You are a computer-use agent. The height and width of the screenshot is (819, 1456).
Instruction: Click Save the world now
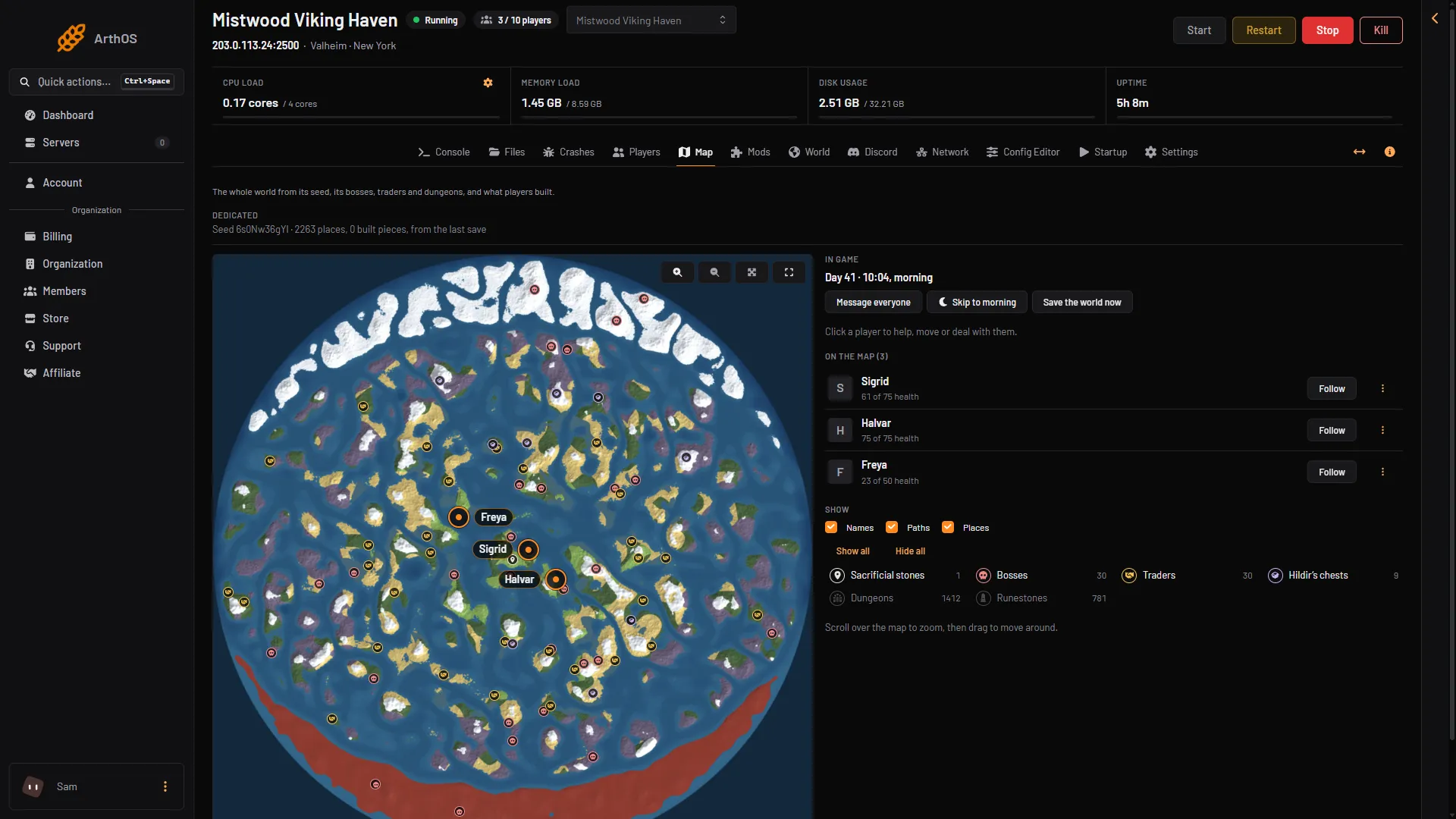(x=1081, y=302)
